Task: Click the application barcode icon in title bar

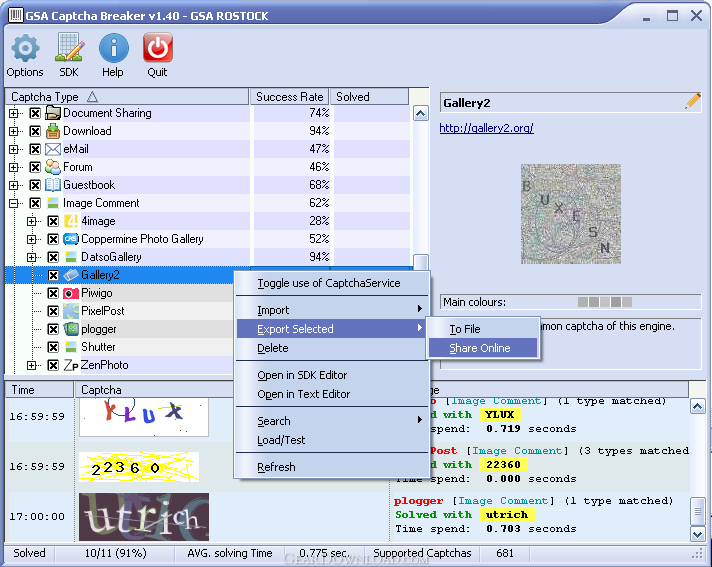Action: click(x=16, y=15)
